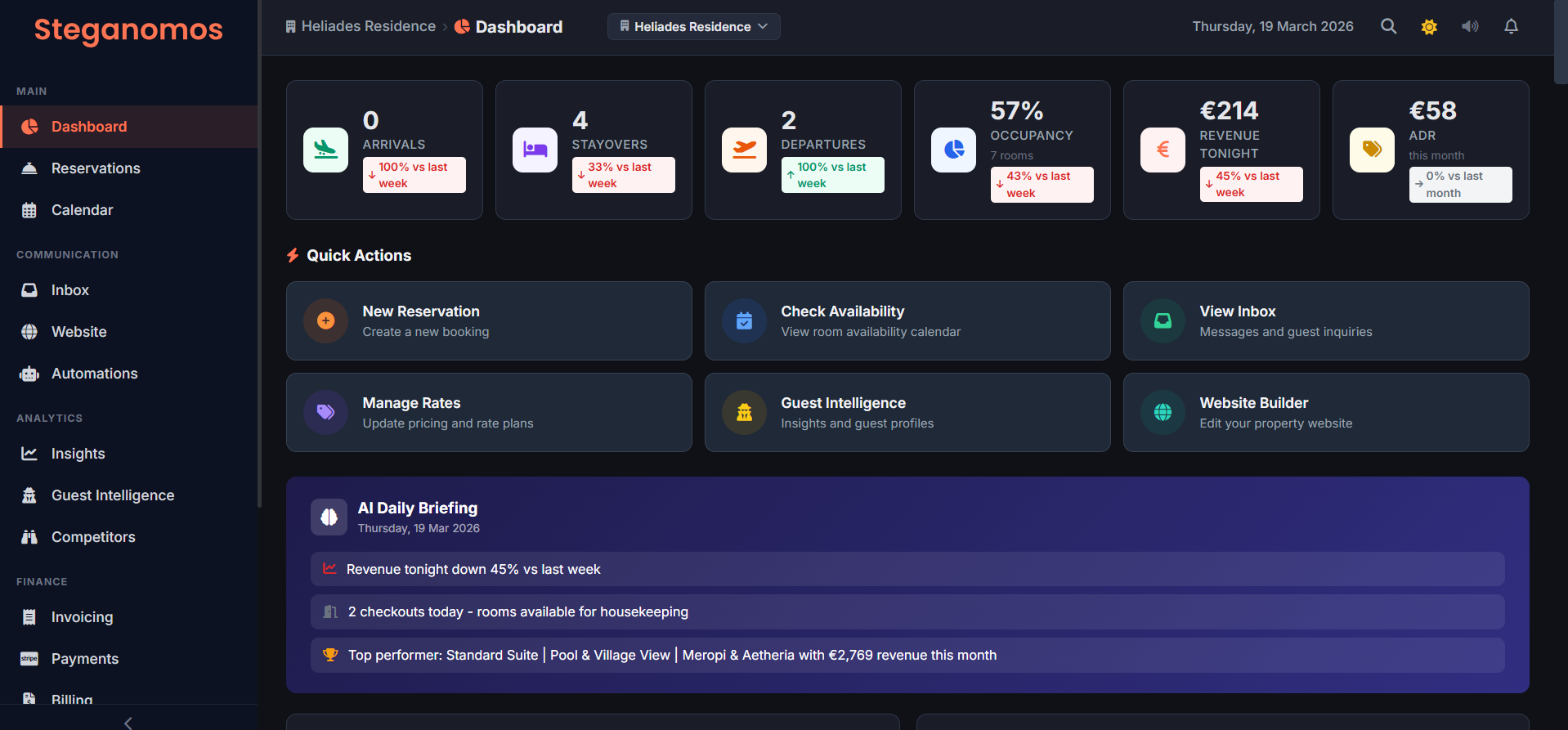The image size is (1568, 730).
Task: Click Heliades Residence breadcrumb link
Action: point(361,26)
